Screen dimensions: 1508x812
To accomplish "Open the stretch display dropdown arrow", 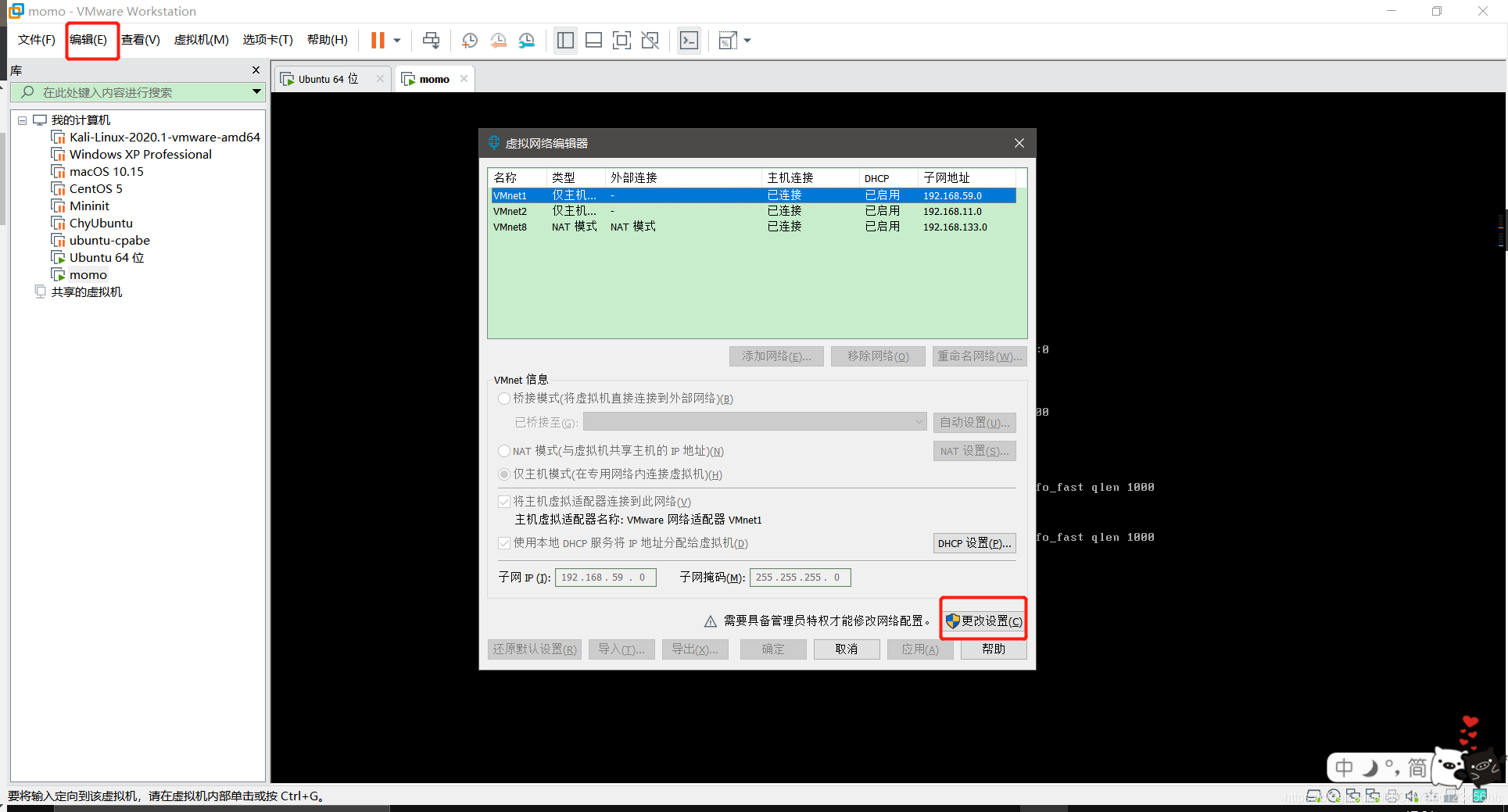I will (747, 41).
